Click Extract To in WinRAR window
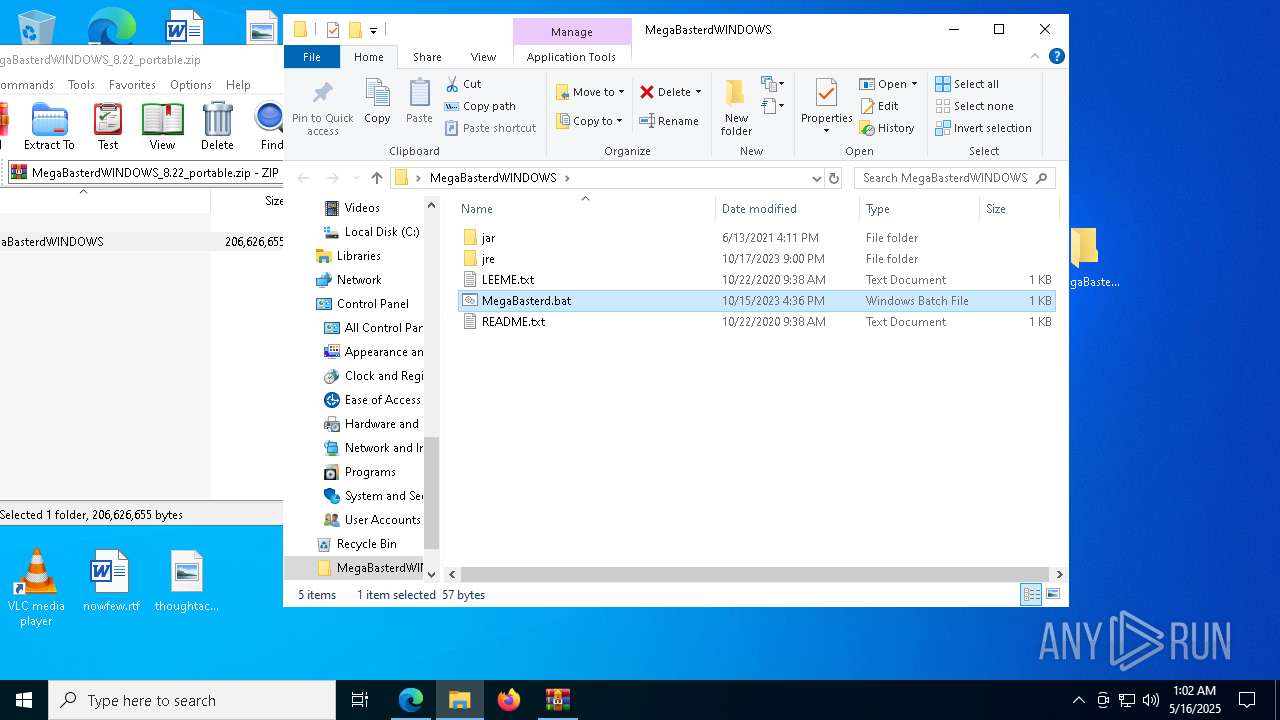This screenshot has height=720, width=1280. 49,127
